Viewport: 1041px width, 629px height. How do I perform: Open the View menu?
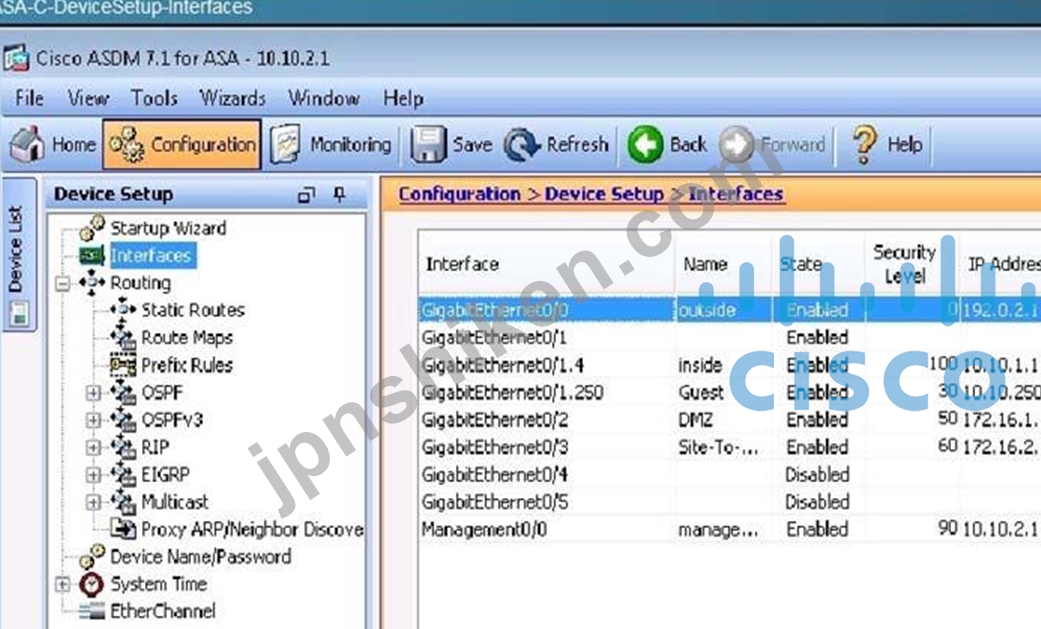pos(88,98)
